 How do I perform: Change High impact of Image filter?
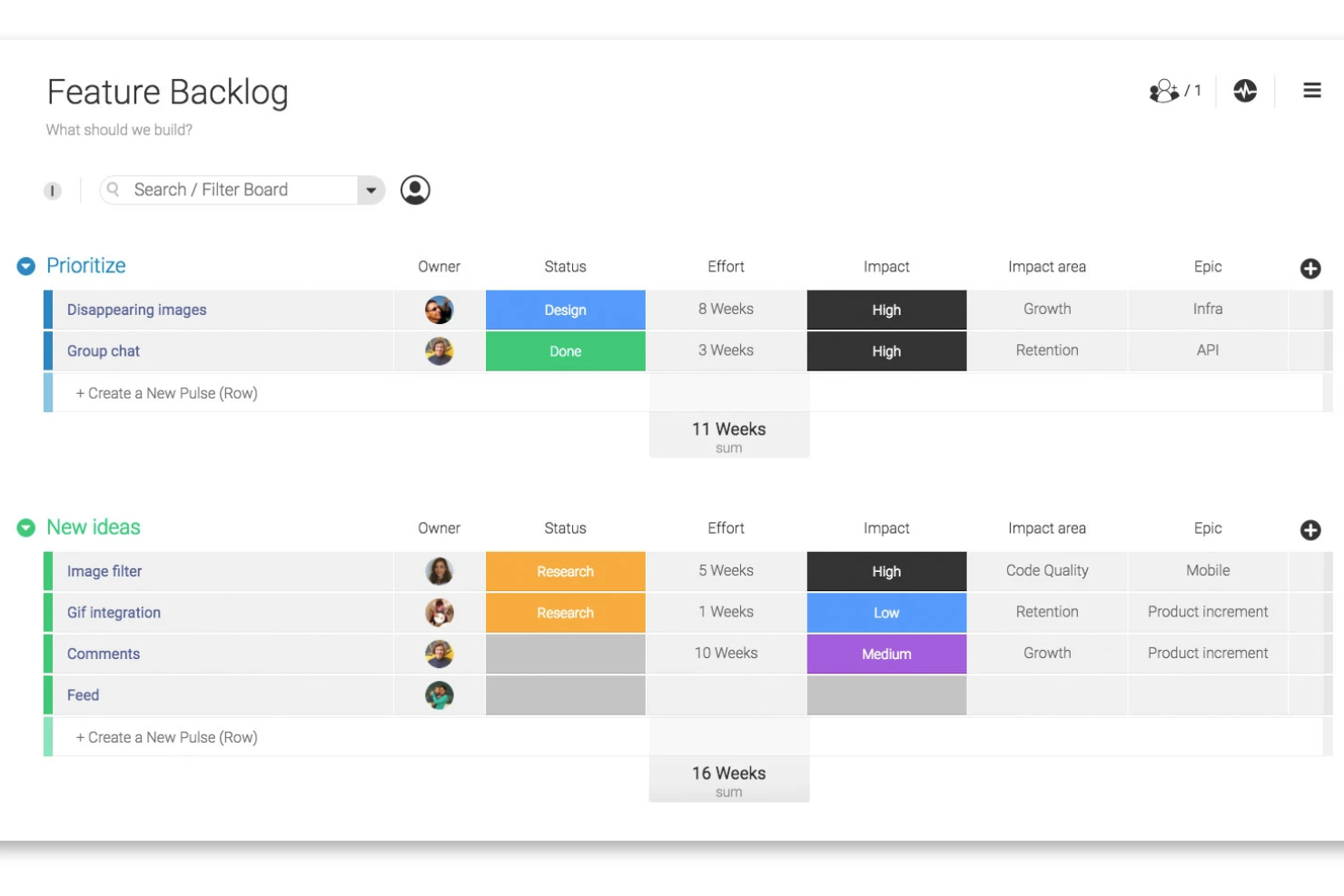886,571
